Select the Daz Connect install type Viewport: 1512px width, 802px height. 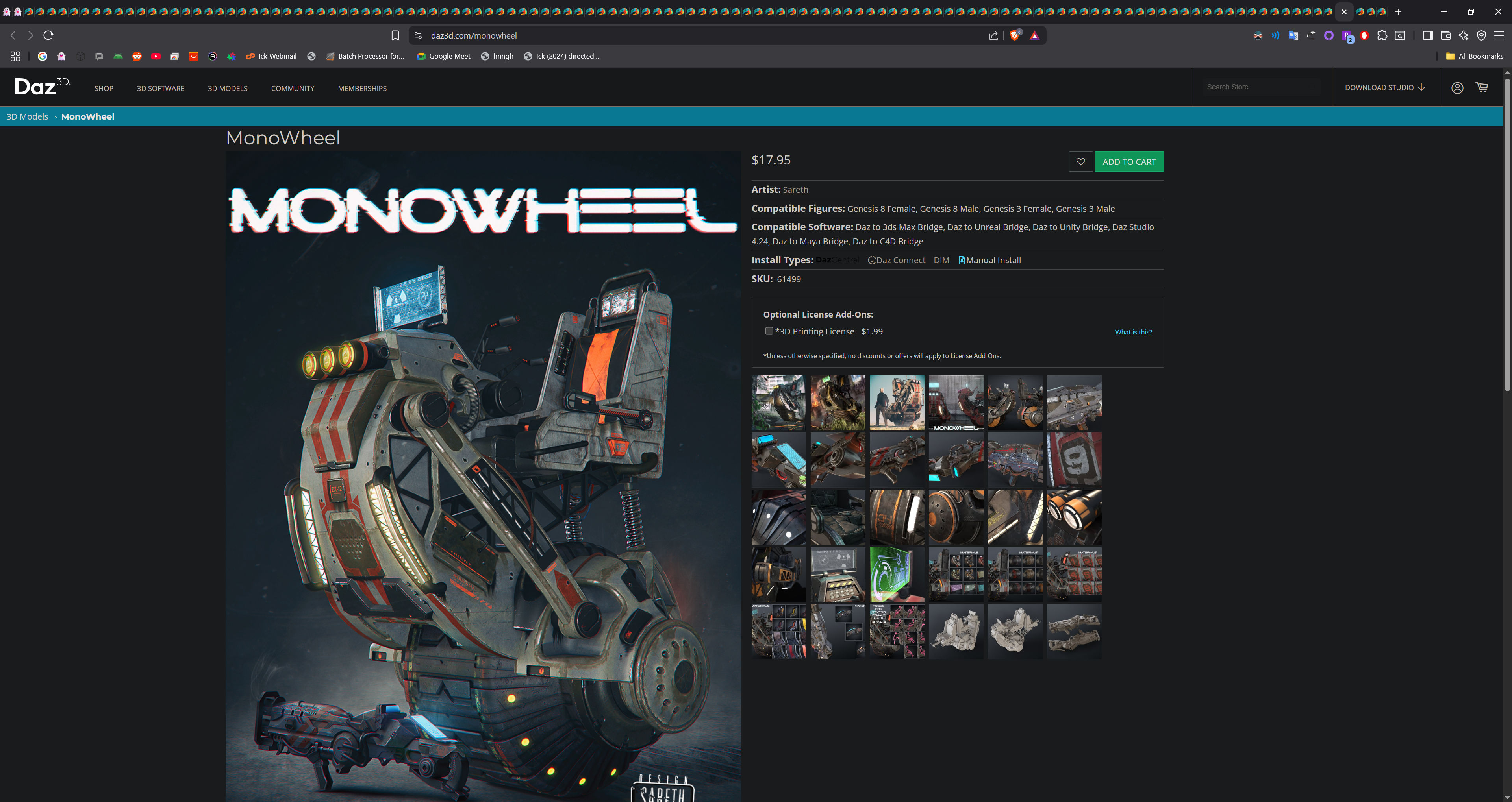[x=896, y=260]
